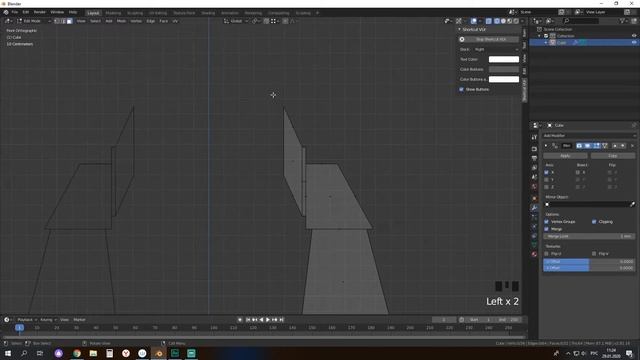Image resolution: width=640 pixels, height=360 pixels.
Task: Collapse Shortcut VUr panel
Action: pos(459,29)
